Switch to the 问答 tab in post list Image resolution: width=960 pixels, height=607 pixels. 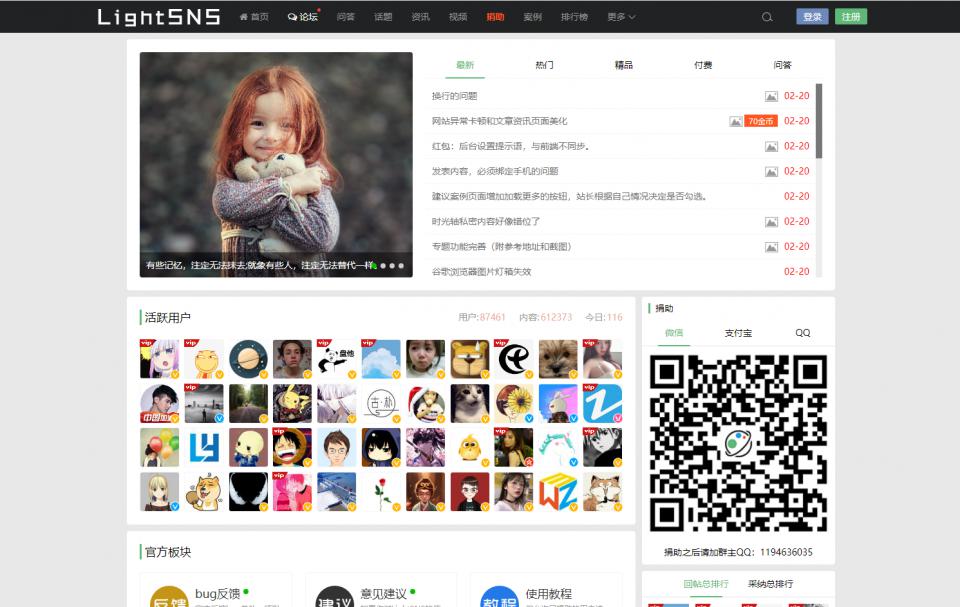782,65
